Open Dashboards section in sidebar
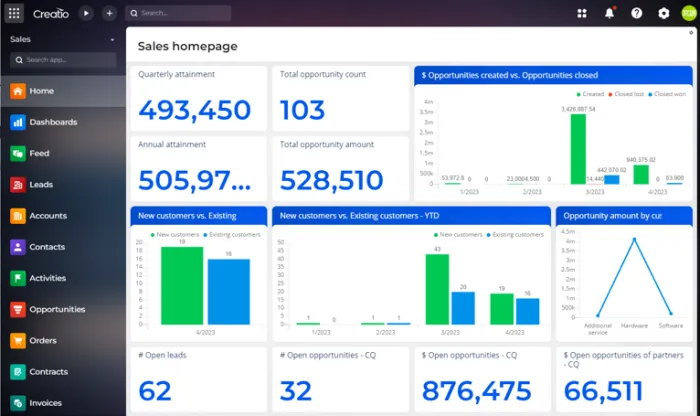Viewport: 700px width, 416px height. coord(52,122)
